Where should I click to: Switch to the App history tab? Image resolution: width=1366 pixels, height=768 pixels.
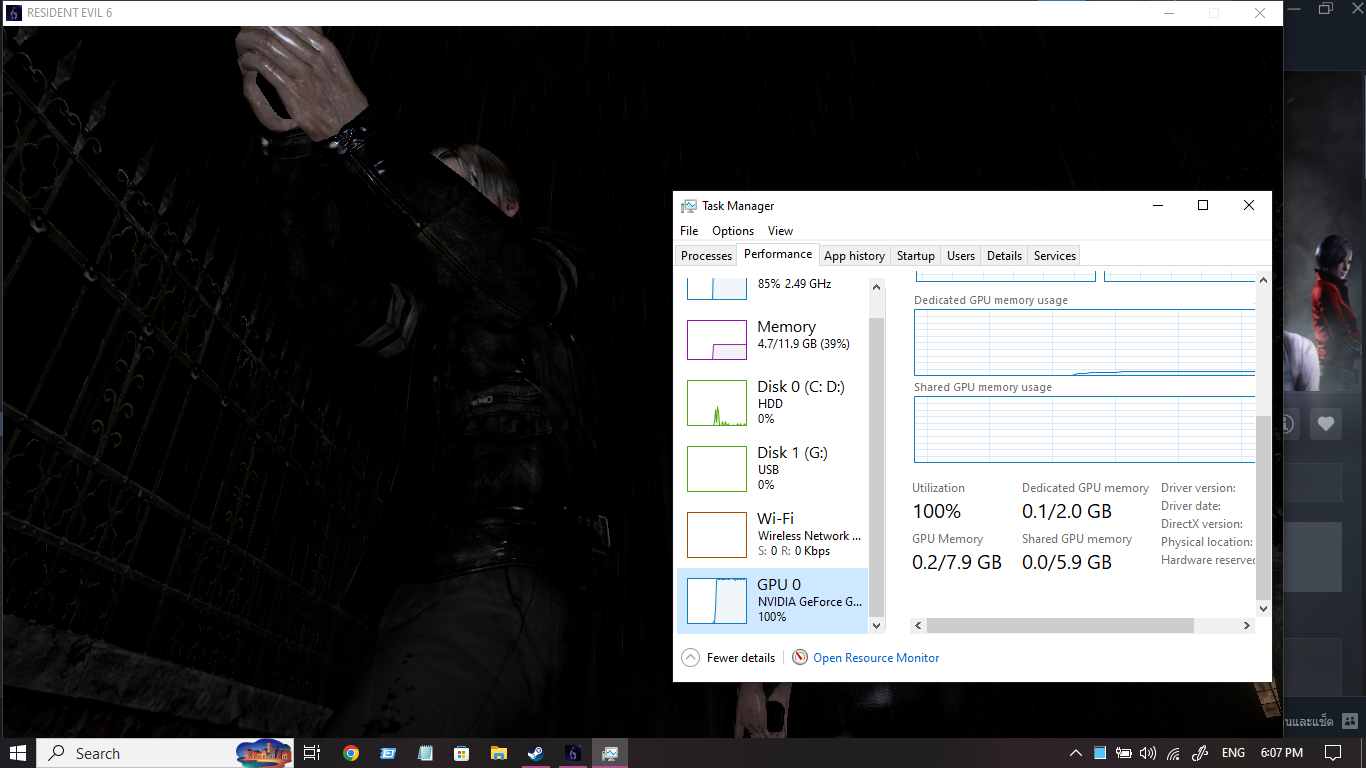coord(854,256)
